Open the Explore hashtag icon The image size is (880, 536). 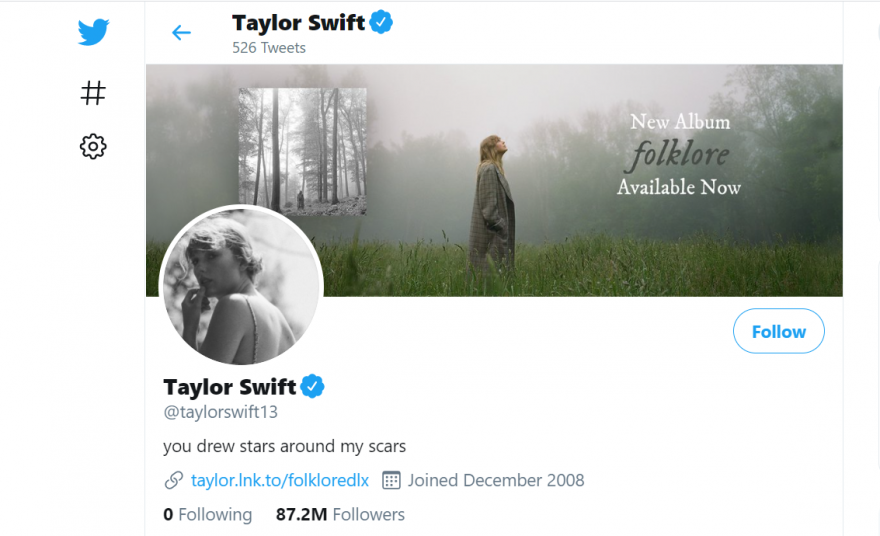[93, 93]
